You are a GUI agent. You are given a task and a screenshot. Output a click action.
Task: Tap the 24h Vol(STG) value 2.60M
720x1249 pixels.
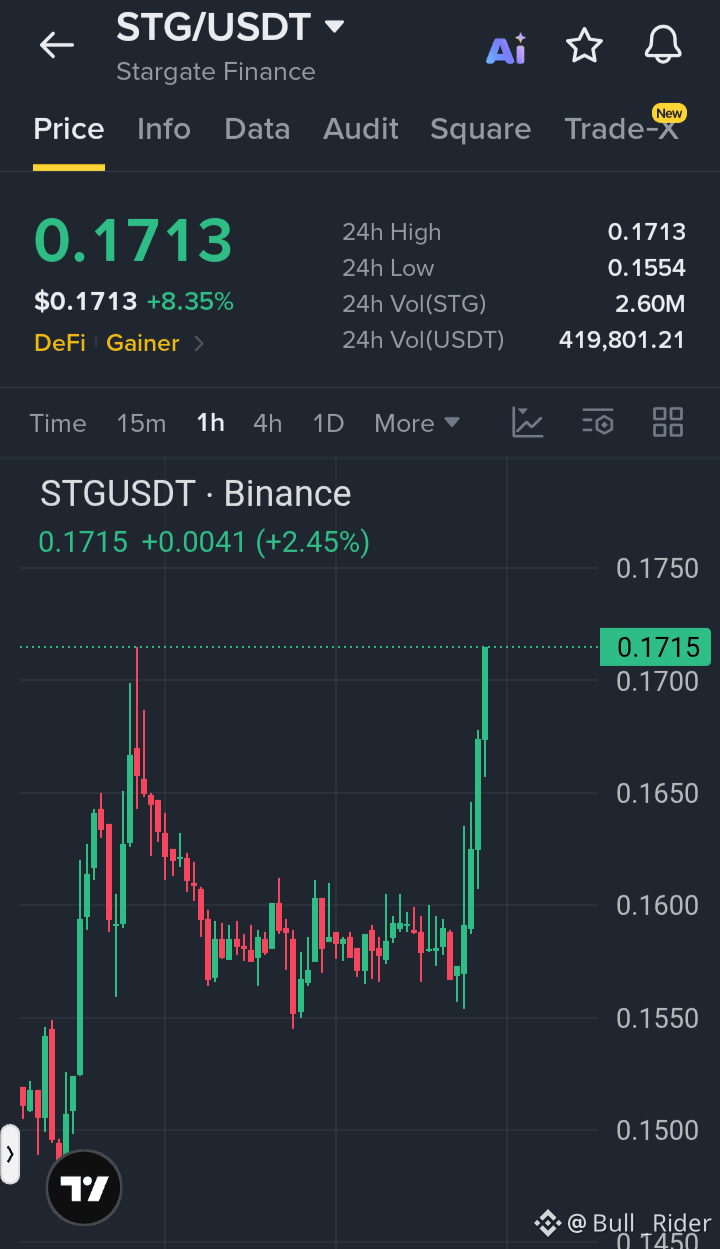click(650, 304)
